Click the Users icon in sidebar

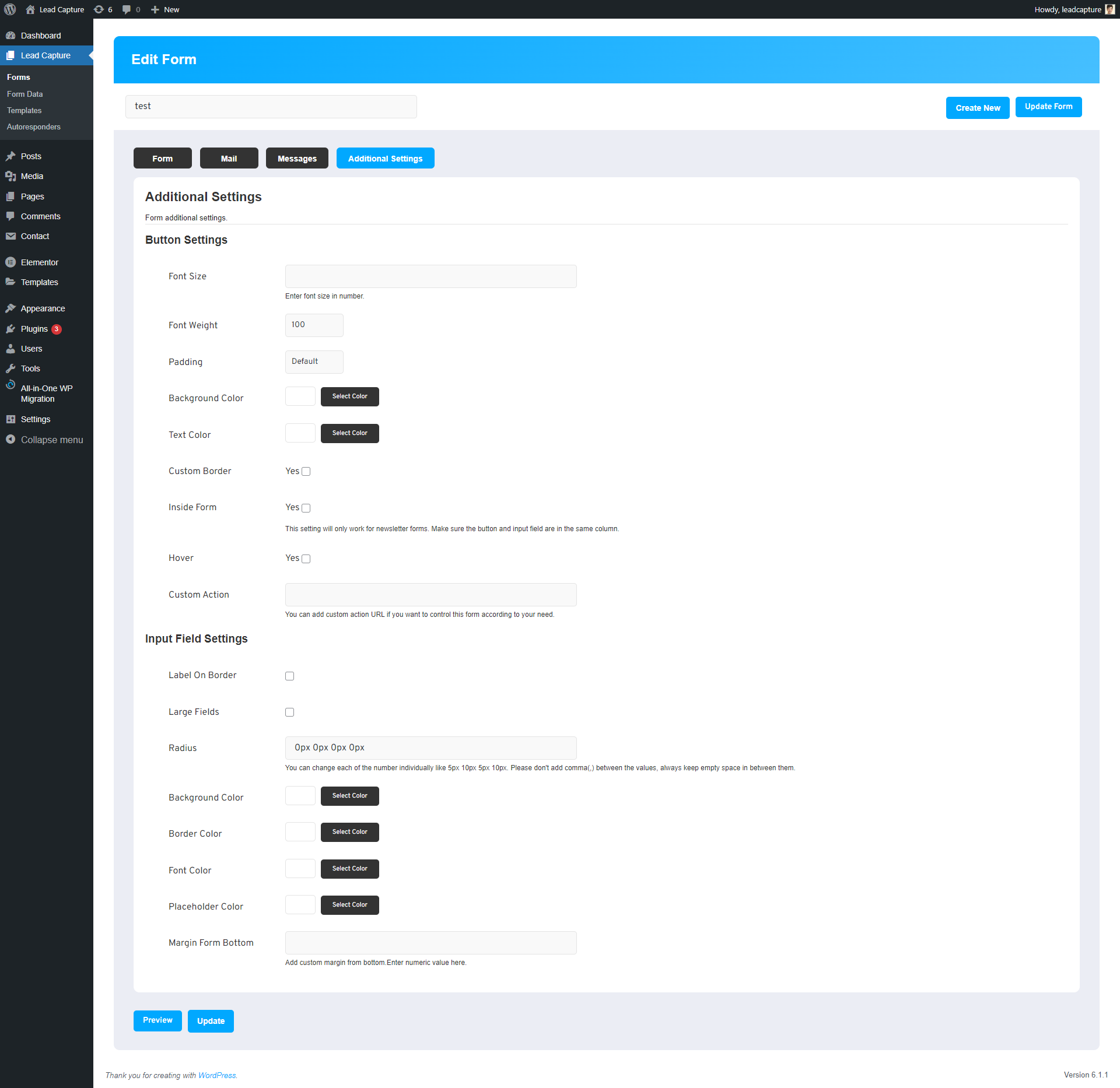10,349
